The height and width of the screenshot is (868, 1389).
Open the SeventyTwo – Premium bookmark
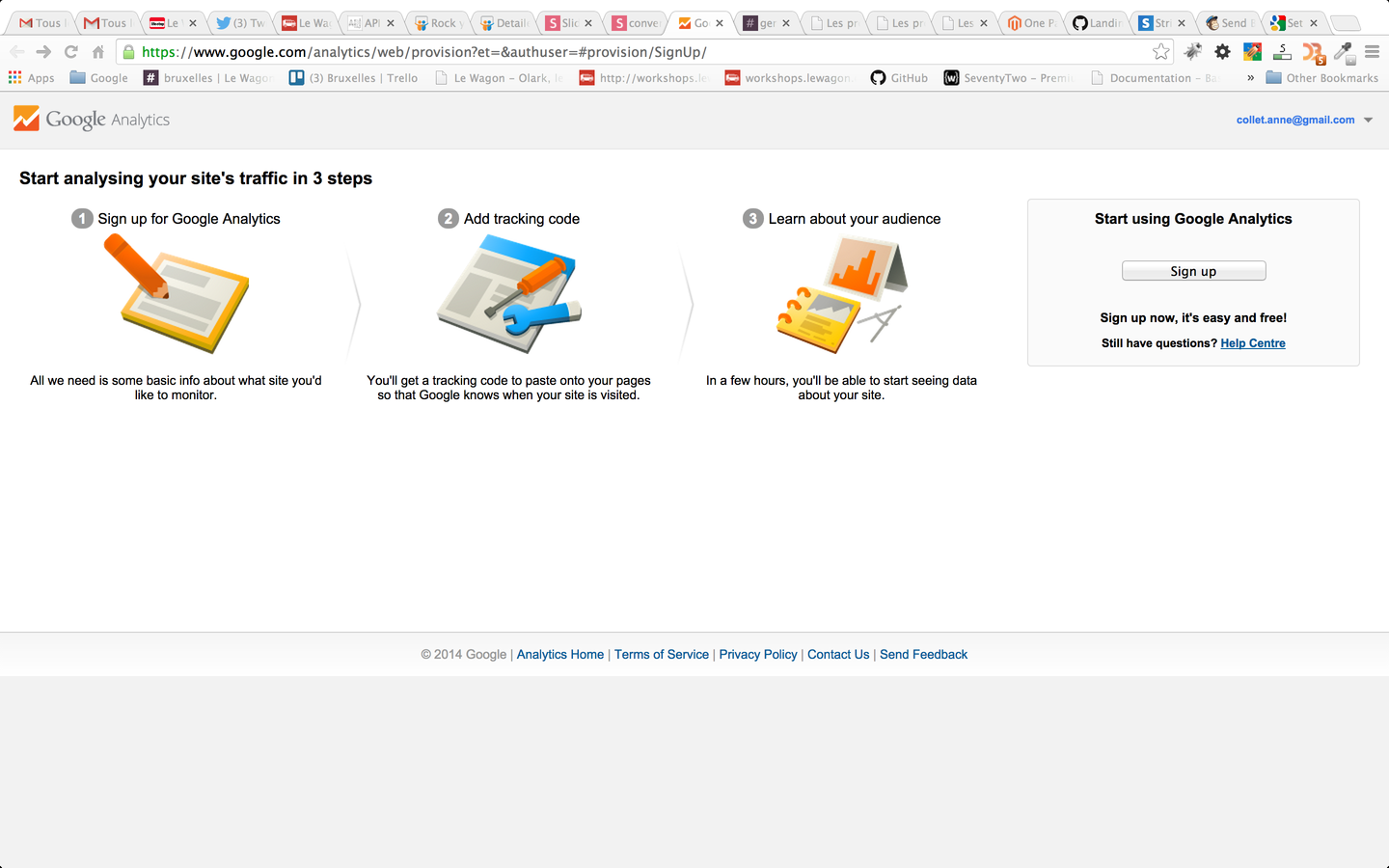[1009, 78]
